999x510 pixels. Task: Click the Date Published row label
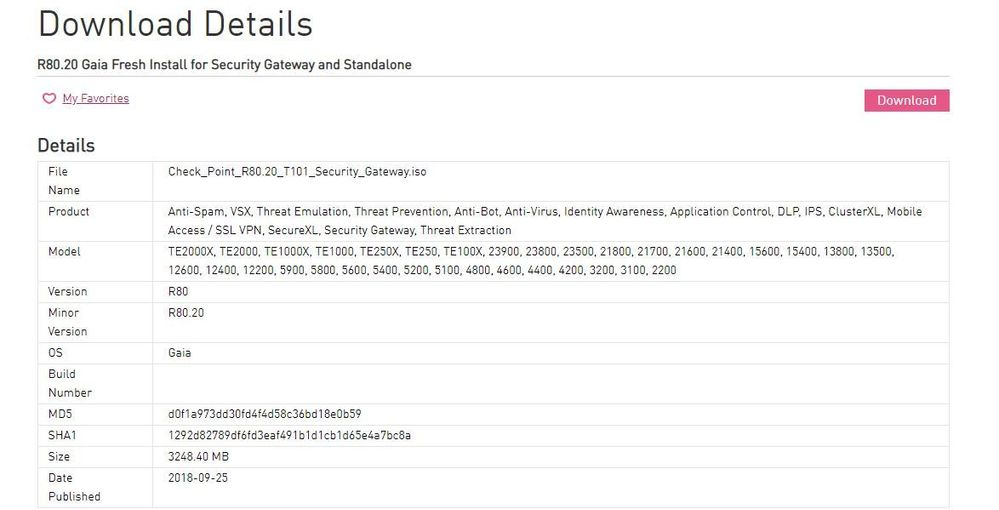click(74, 487)
